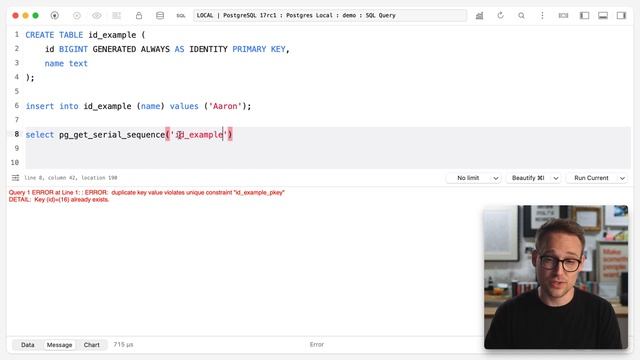The image size is (640, 360).
Task: Click the Run Current button
Action: 591,178
